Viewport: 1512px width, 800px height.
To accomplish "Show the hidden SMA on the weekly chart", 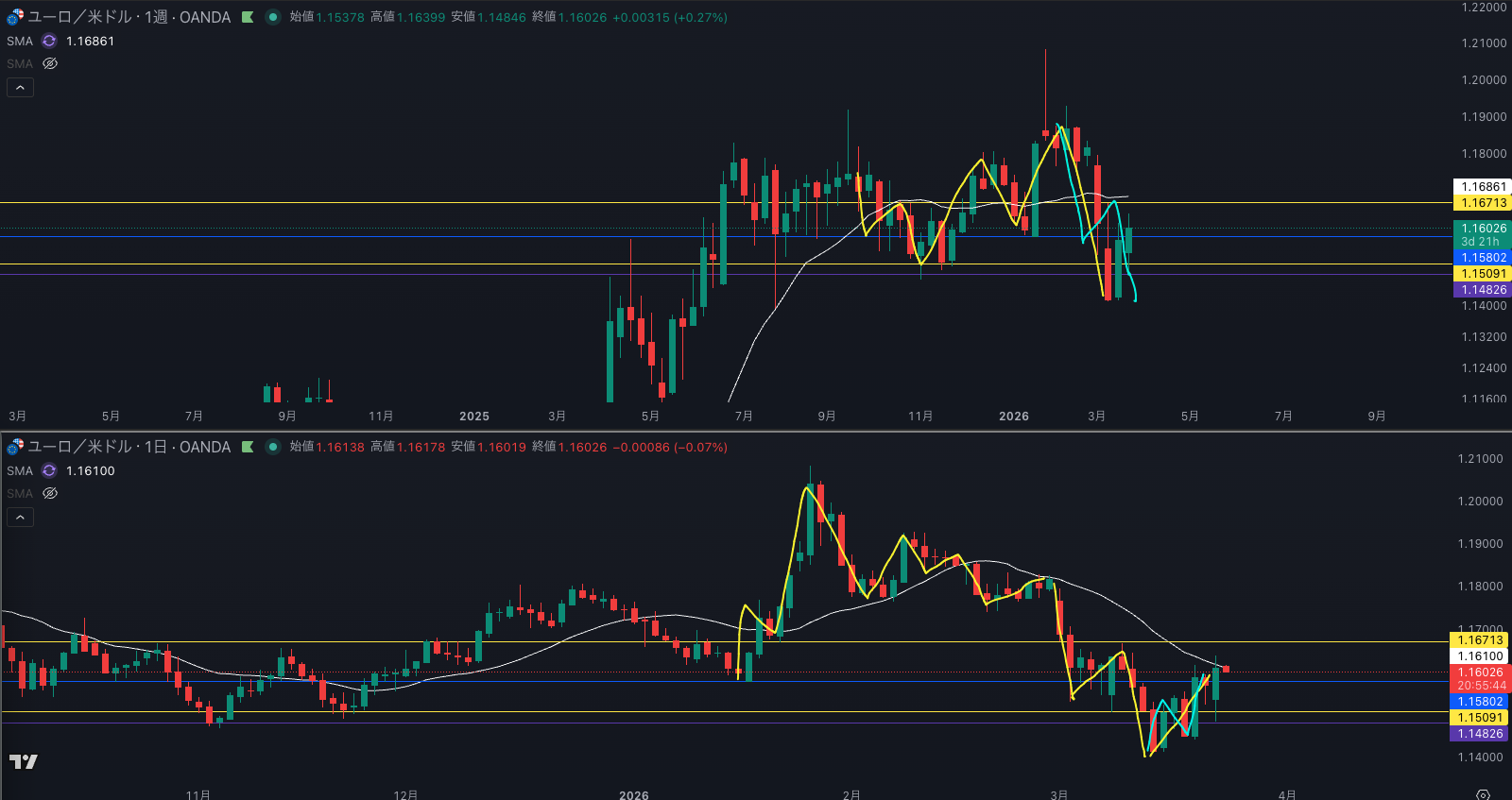I will tap(50, 63).
